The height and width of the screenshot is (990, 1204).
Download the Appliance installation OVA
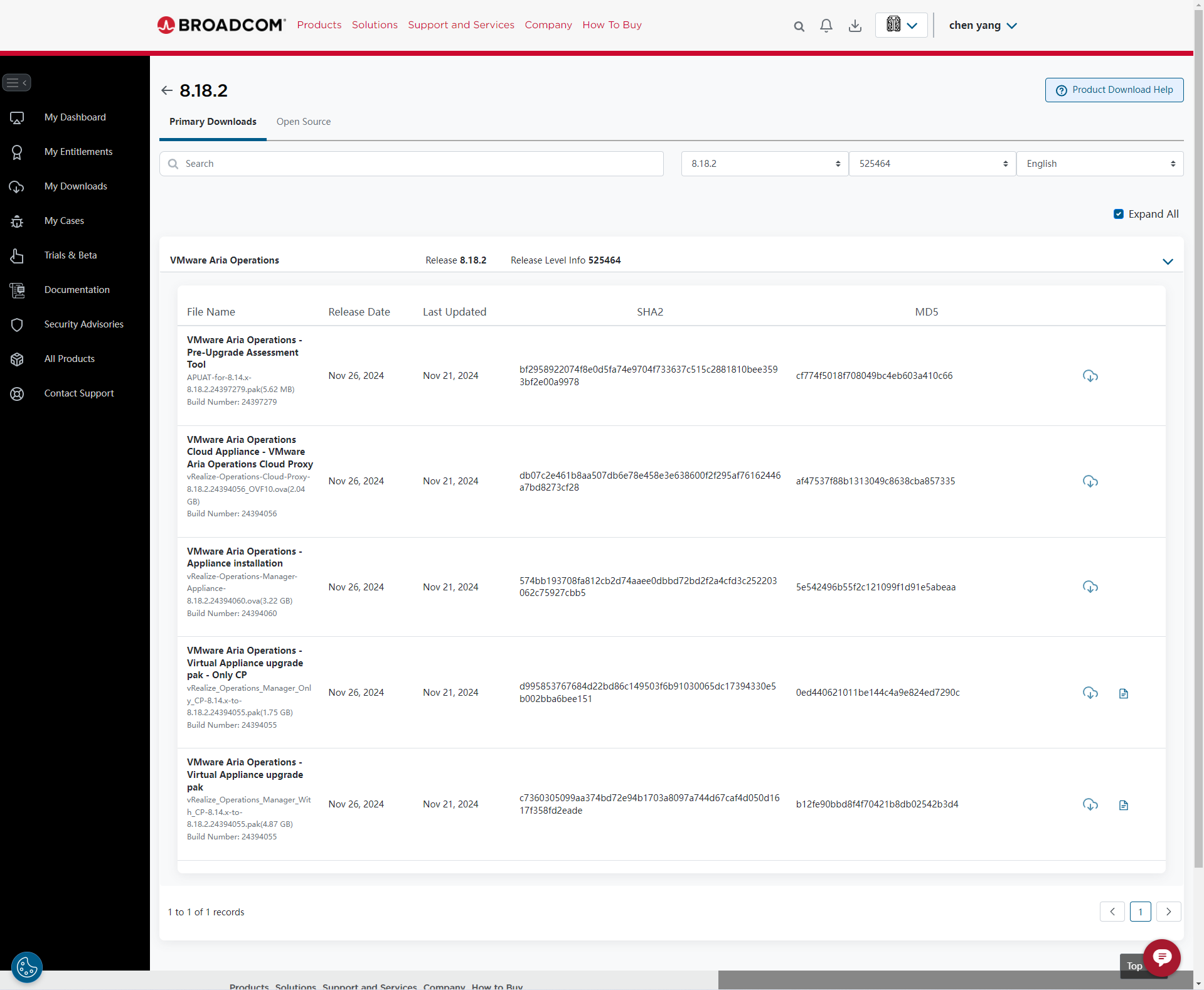[1090, 587]
